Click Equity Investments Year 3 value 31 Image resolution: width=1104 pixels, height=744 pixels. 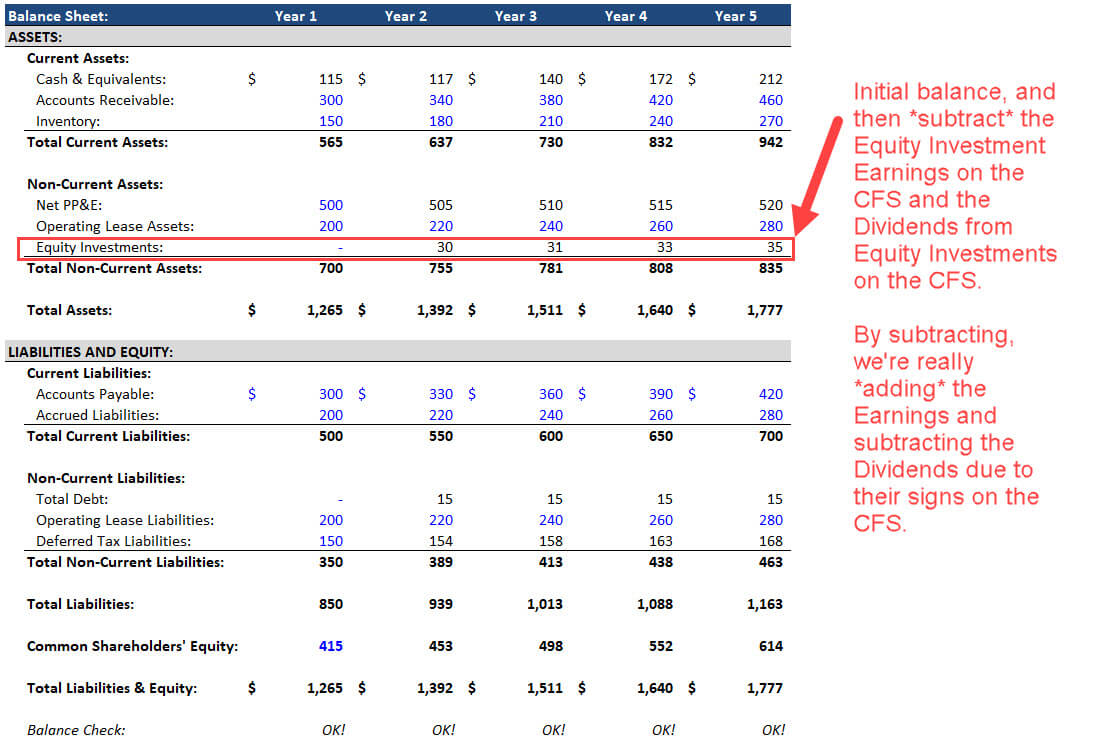pyautogui.click(x=555, y=247)
